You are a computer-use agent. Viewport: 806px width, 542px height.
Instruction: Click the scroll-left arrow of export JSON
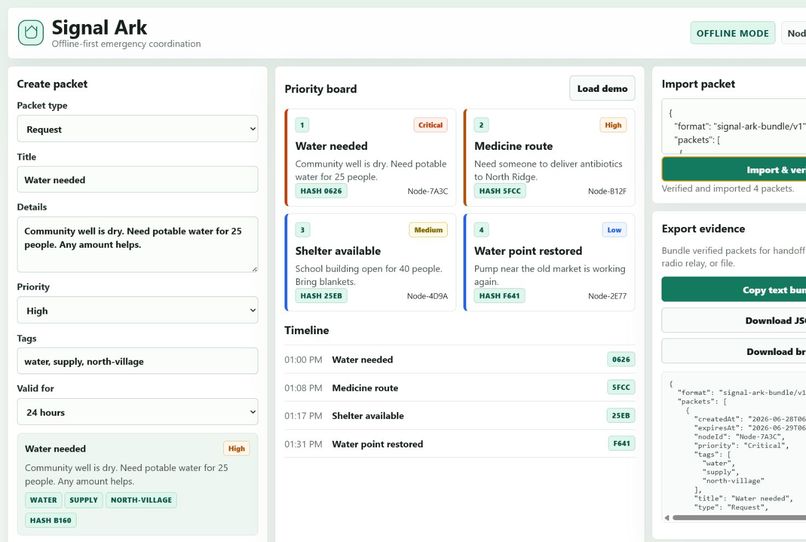point(667,518)
